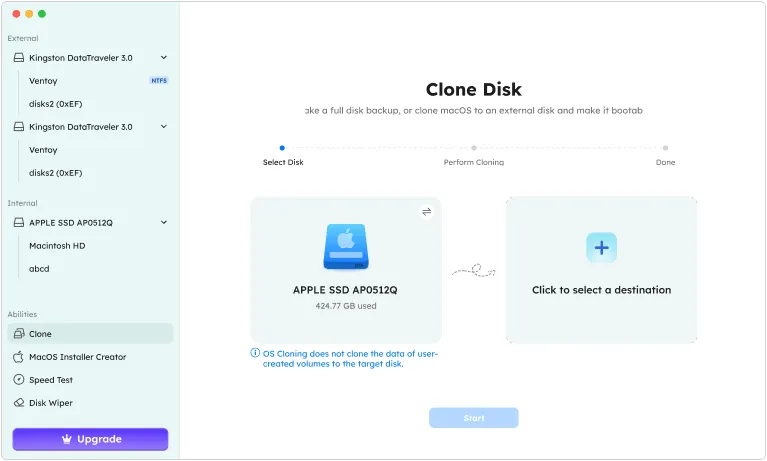
Task: Click to select a destination card
Action: pos(601,270)
